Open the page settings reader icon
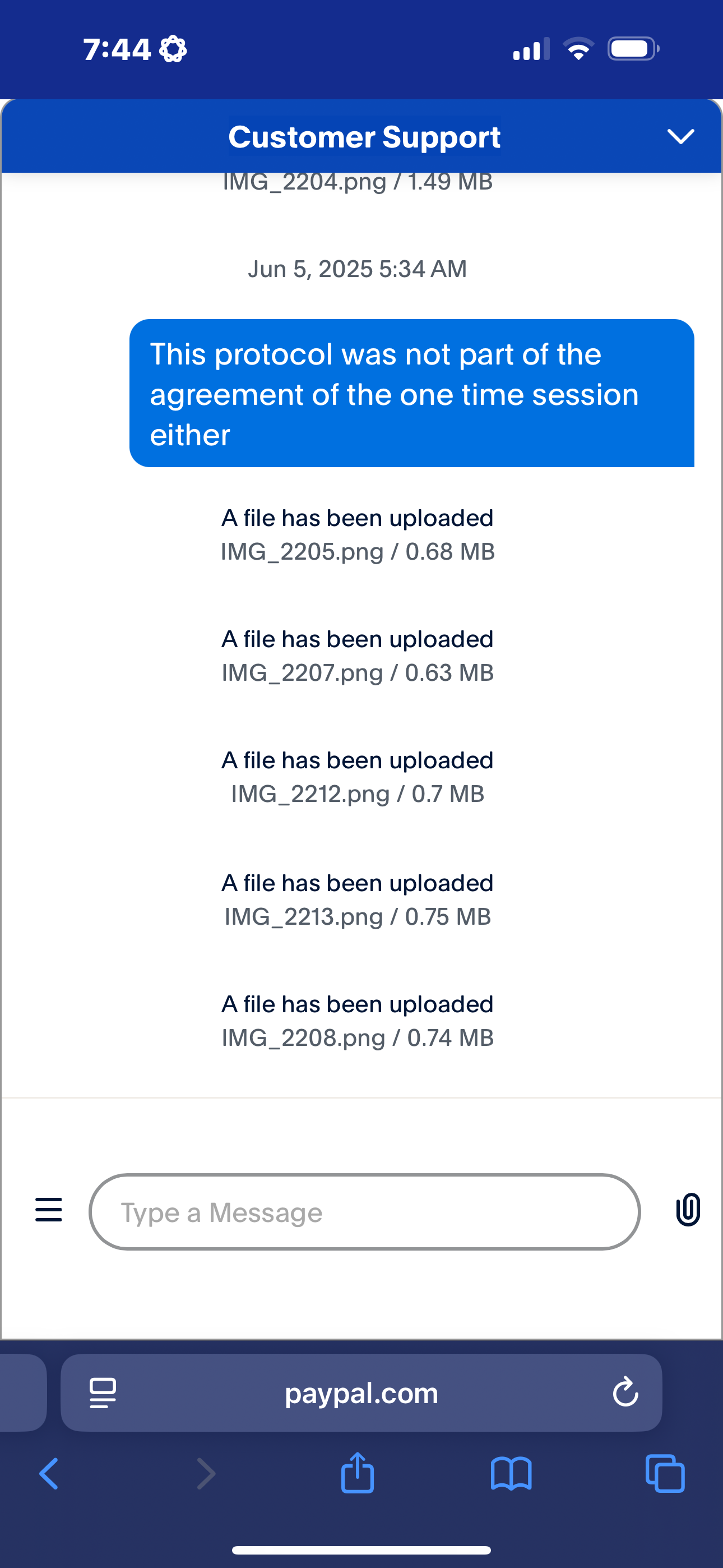The height and width of the screenshot is (1568, 723). (x=103, y=1392)
